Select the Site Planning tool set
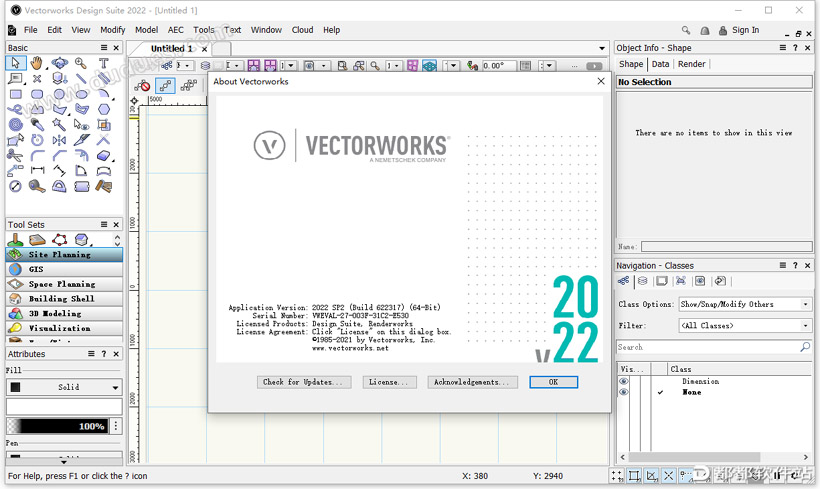The image size is (820, 489). 64,254
